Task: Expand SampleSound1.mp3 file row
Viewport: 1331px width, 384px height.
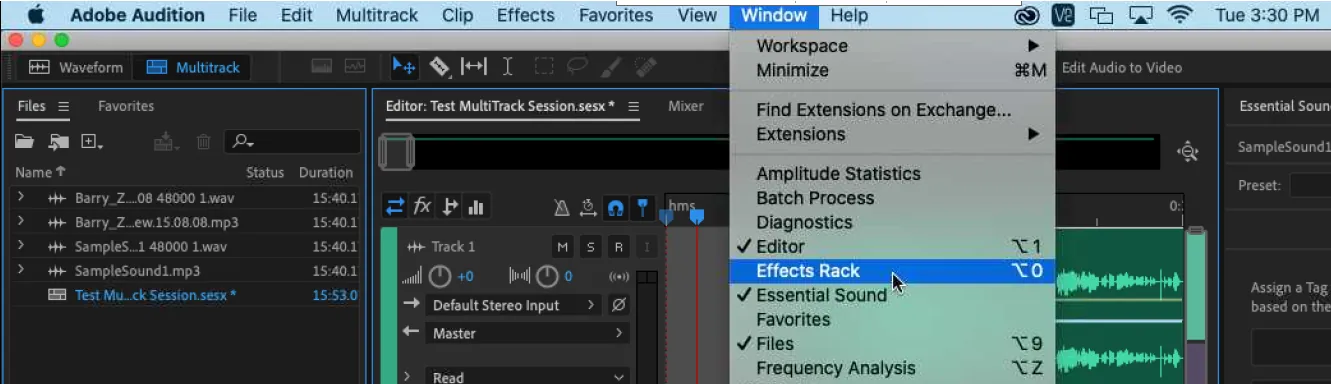Action: coord(20,270)
